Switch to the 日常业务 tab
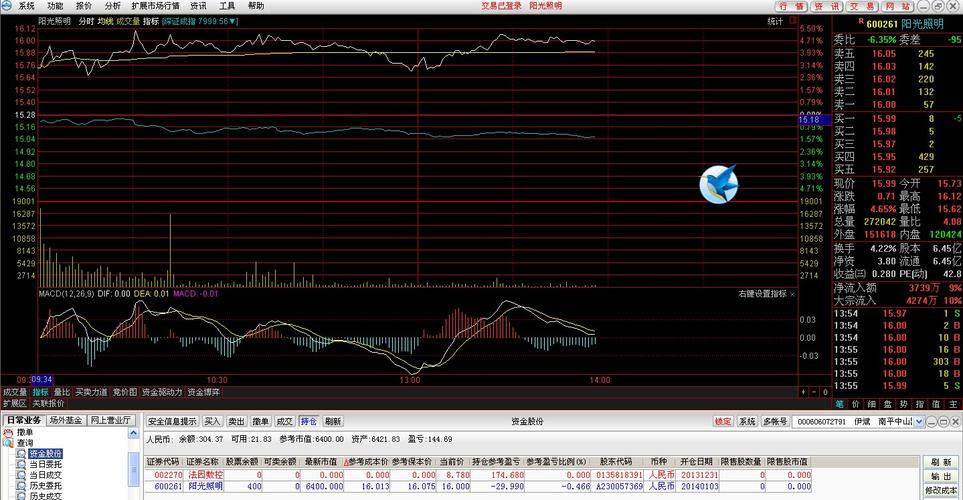Image resolution: width=963 pixels, height=500 pixels. tap(24, 420)
